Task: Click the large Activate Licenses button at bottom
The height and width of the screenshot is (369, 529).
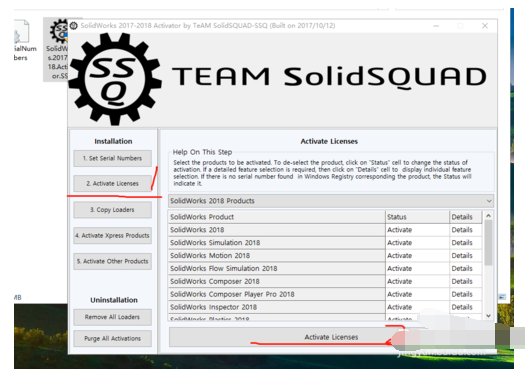Action: [331, 337]
